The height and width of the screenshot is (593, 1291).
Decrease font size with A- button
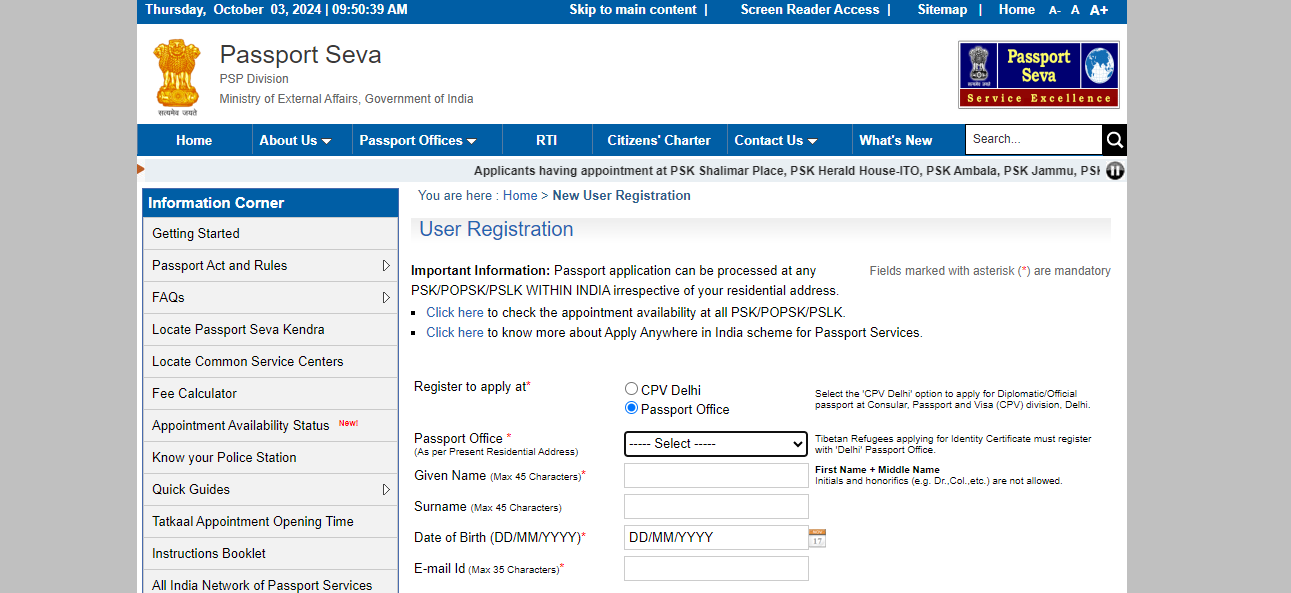pos(1054,10)
